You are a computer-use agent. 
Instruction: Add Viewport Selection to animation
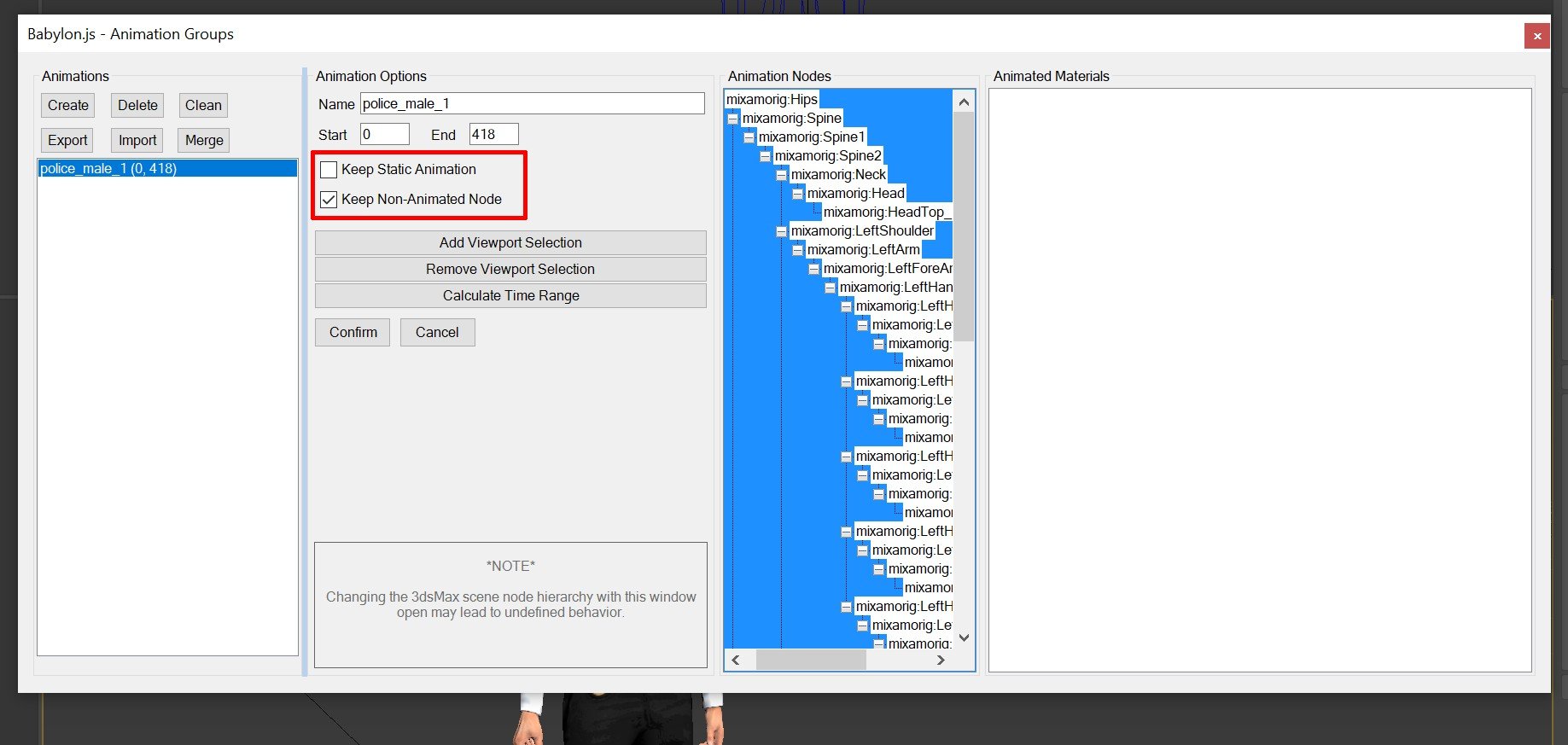coord(510,242)
